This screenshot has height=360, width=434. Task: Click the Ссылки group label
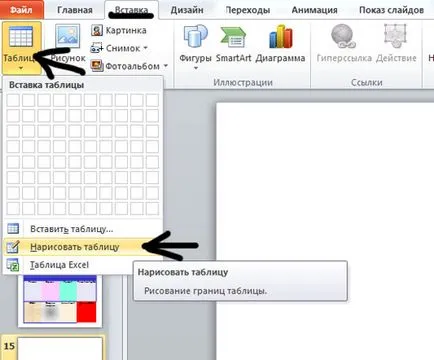click(366, 82)
